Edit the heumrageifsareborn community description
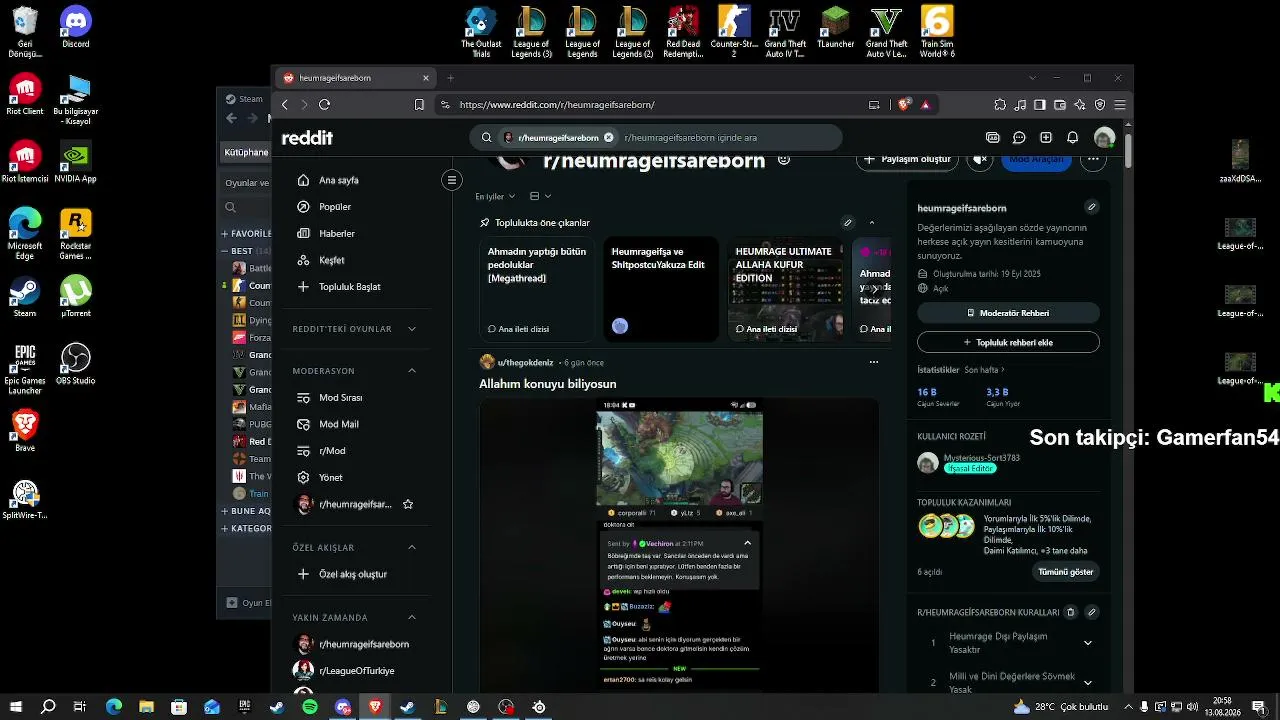Screen dimensions: 1280x720 1092,208
